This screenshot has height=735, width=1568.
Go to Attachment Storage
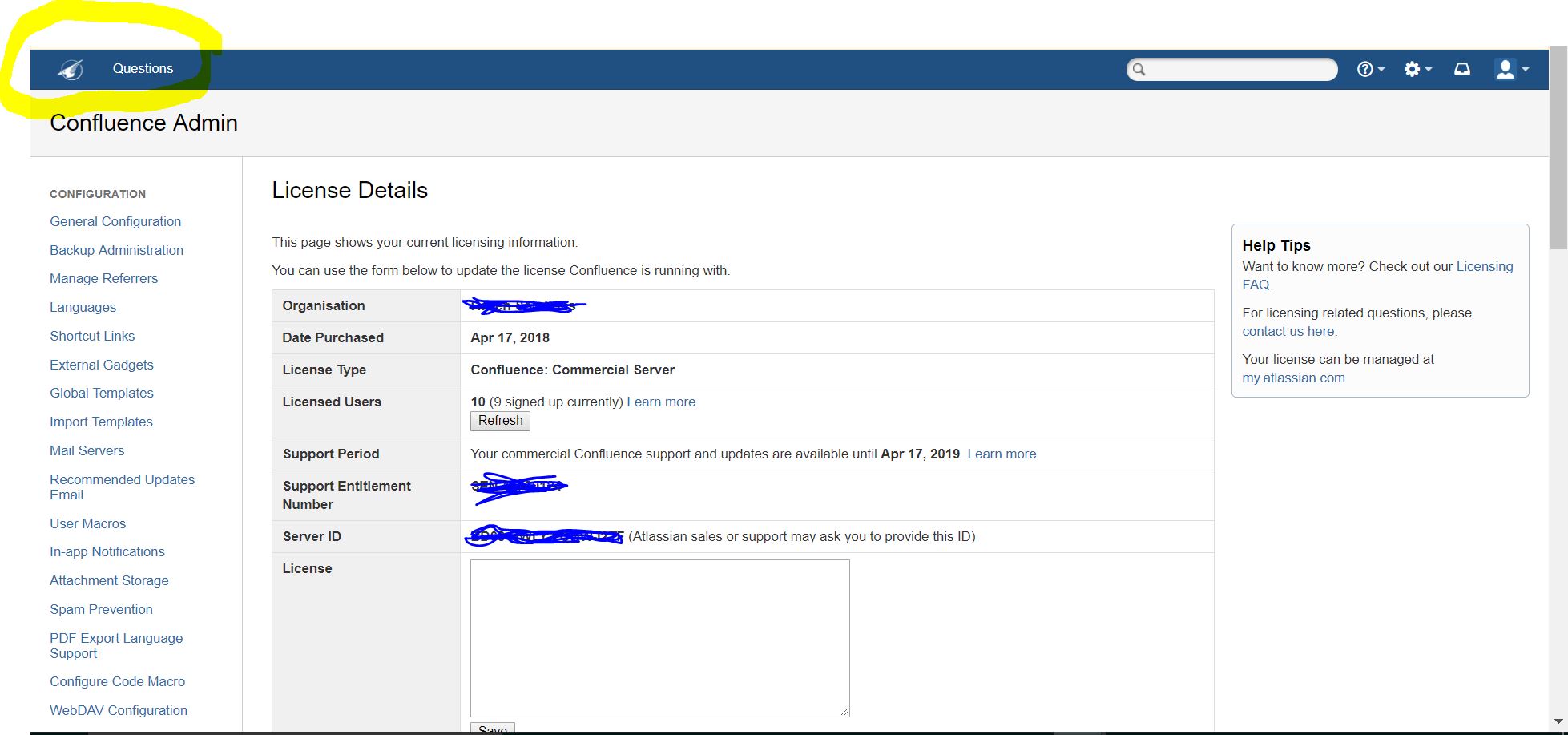(109, 580)
